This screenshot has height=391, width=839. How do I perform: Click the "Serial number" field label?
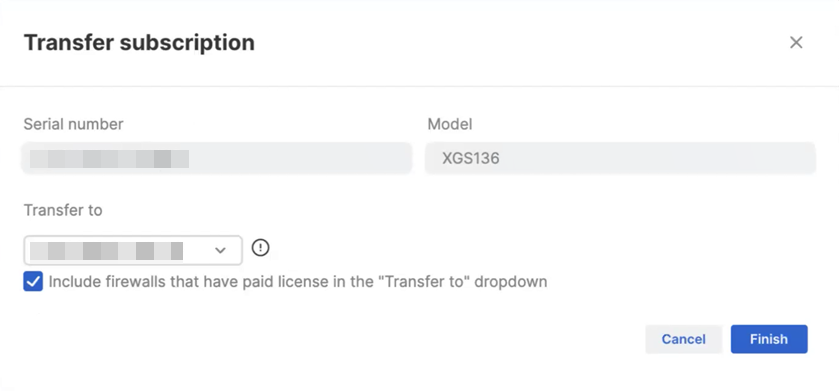coord(73,124)
